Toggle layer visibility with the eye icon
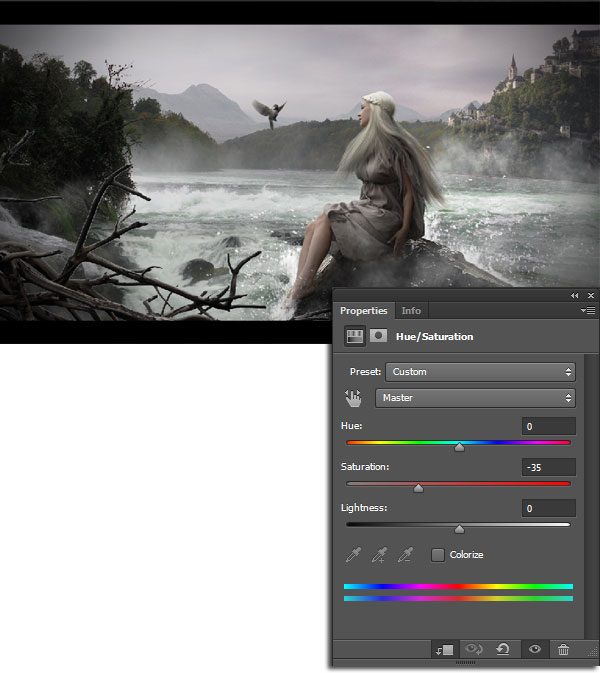Viewport: 600px width, 673px height. (535, 649)
